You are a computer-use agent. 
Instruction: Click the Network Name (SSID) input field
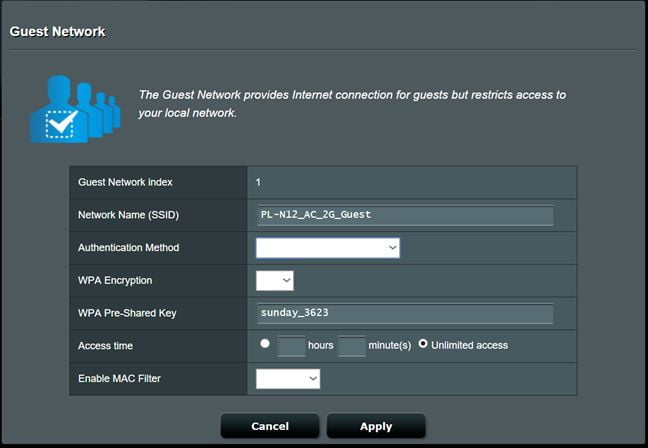pos(404,215)
